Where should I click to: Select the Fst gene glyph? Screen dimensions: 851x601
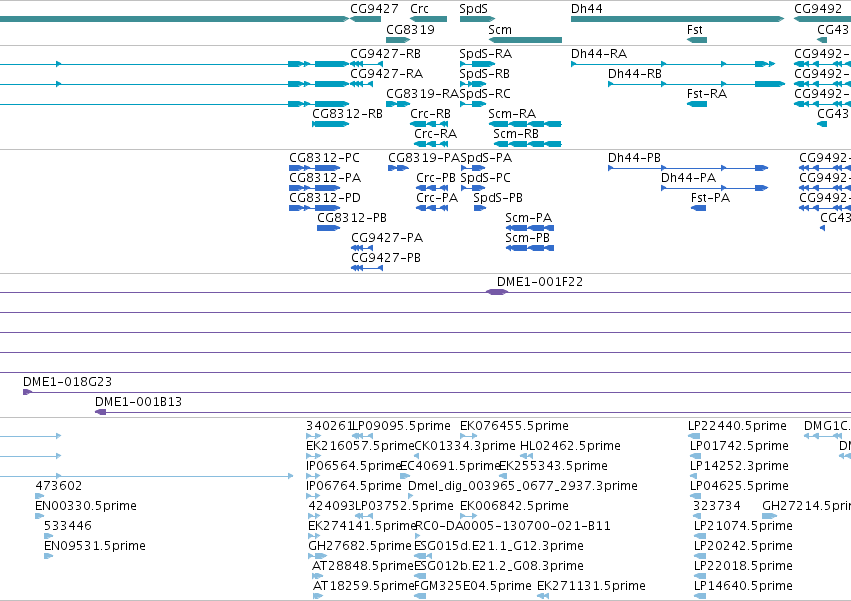click(697, 40)
